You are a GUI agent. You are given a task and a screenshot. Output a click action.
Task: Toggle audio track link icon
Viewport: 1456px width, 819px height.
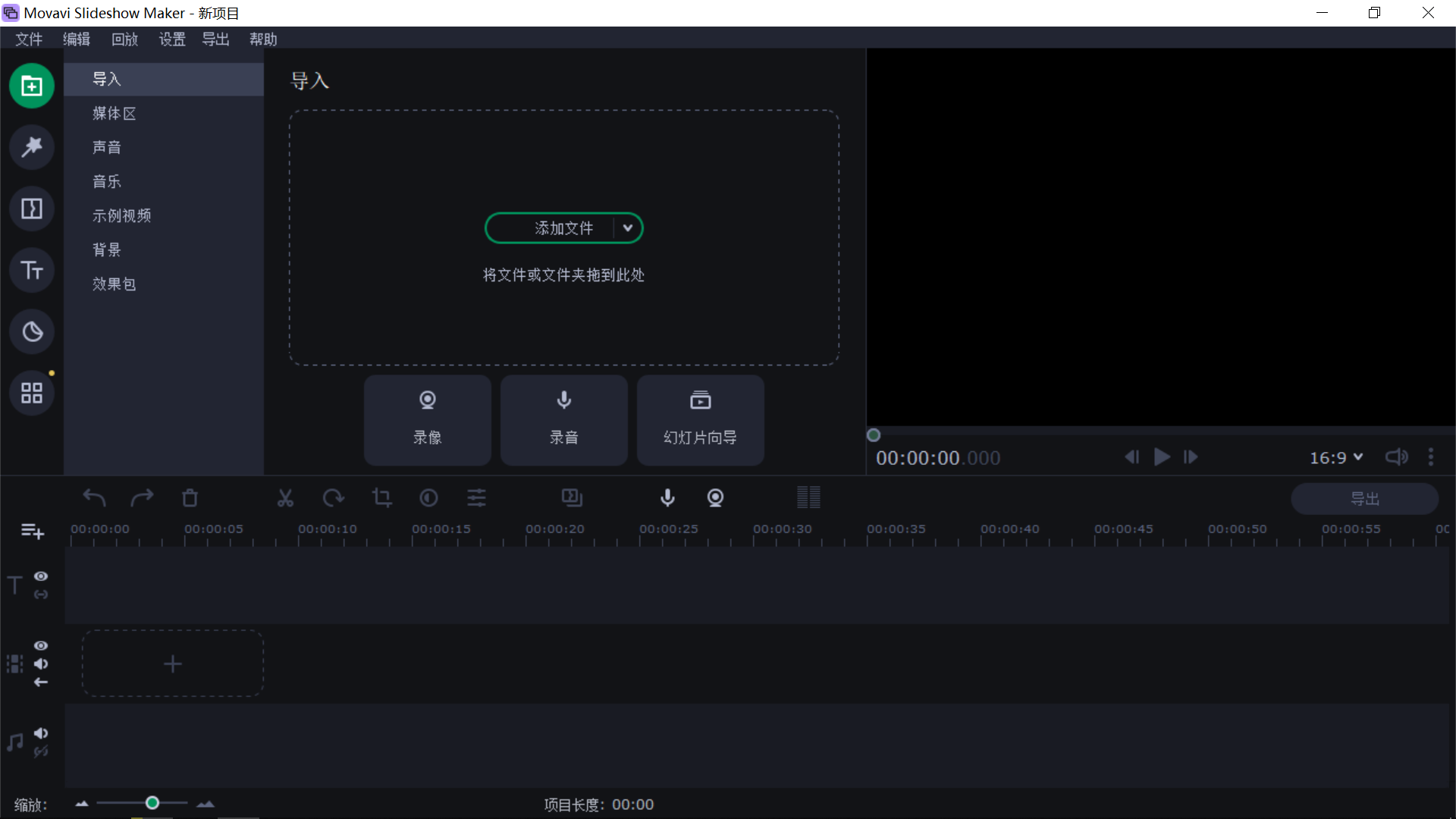coord(41,752)
